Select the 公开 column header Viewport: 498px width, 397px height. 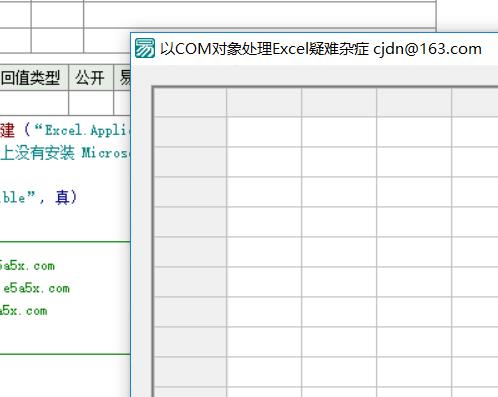(91, 78)
